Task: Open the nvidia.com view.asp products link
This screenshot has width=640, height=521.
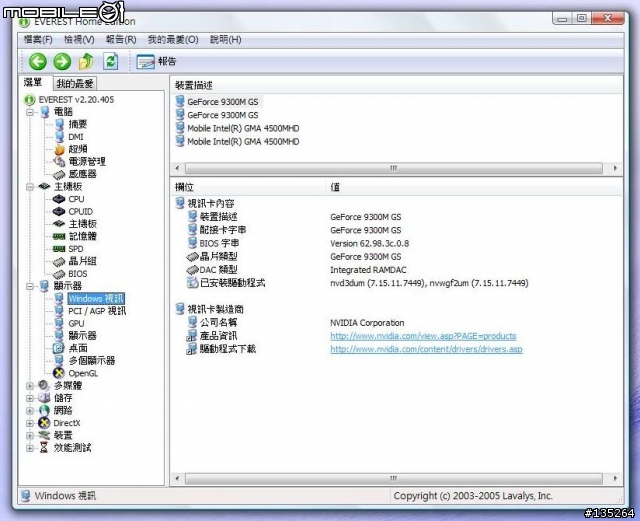Action: [x=423, y=336]
